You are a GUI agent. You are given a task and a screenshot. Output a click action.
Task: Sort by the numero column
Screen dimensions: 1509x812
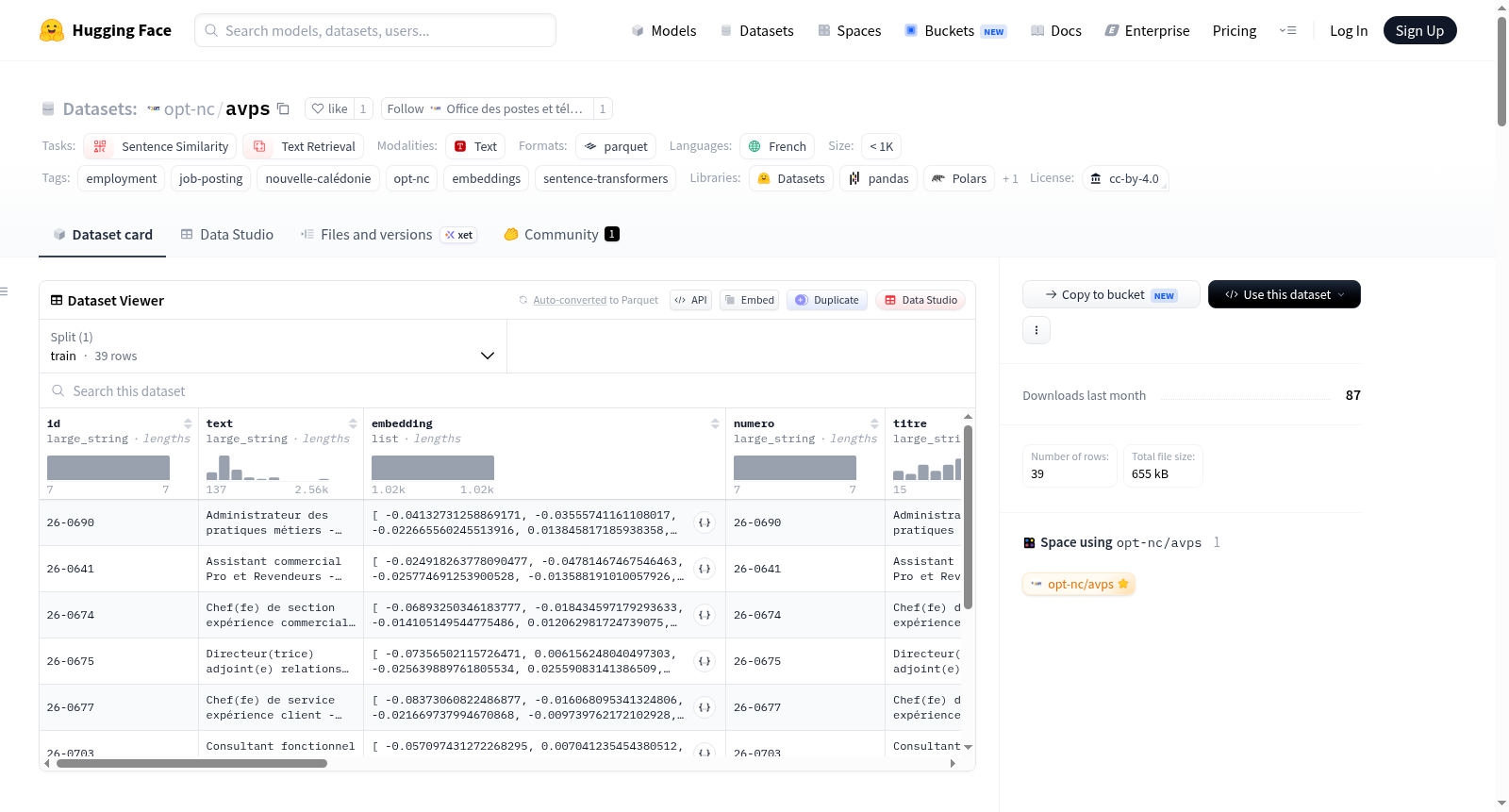click(x=874, y=423)
